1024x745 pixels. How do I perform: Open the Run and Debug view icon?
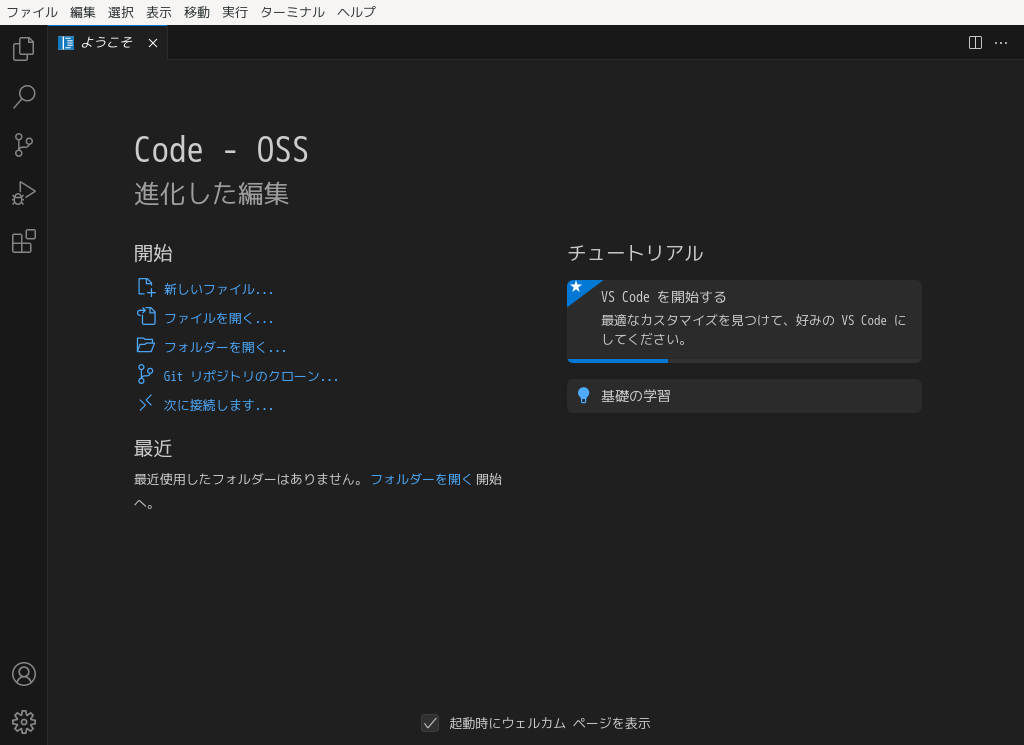24,193
